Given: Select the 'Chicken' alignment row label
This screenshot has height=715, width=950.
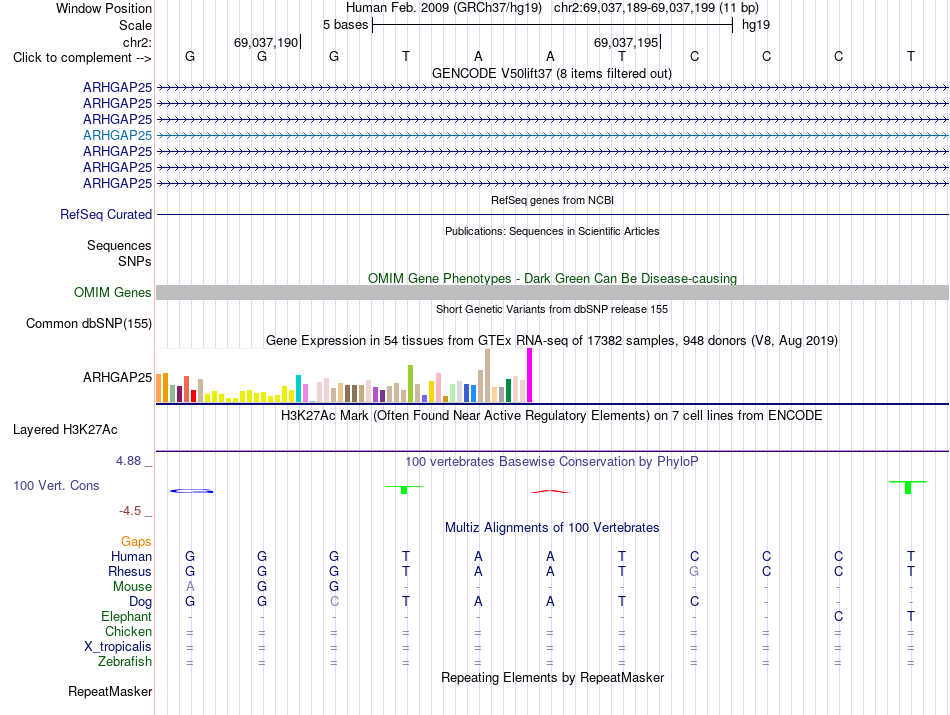Looking at the screenshot, I should 128,631.
